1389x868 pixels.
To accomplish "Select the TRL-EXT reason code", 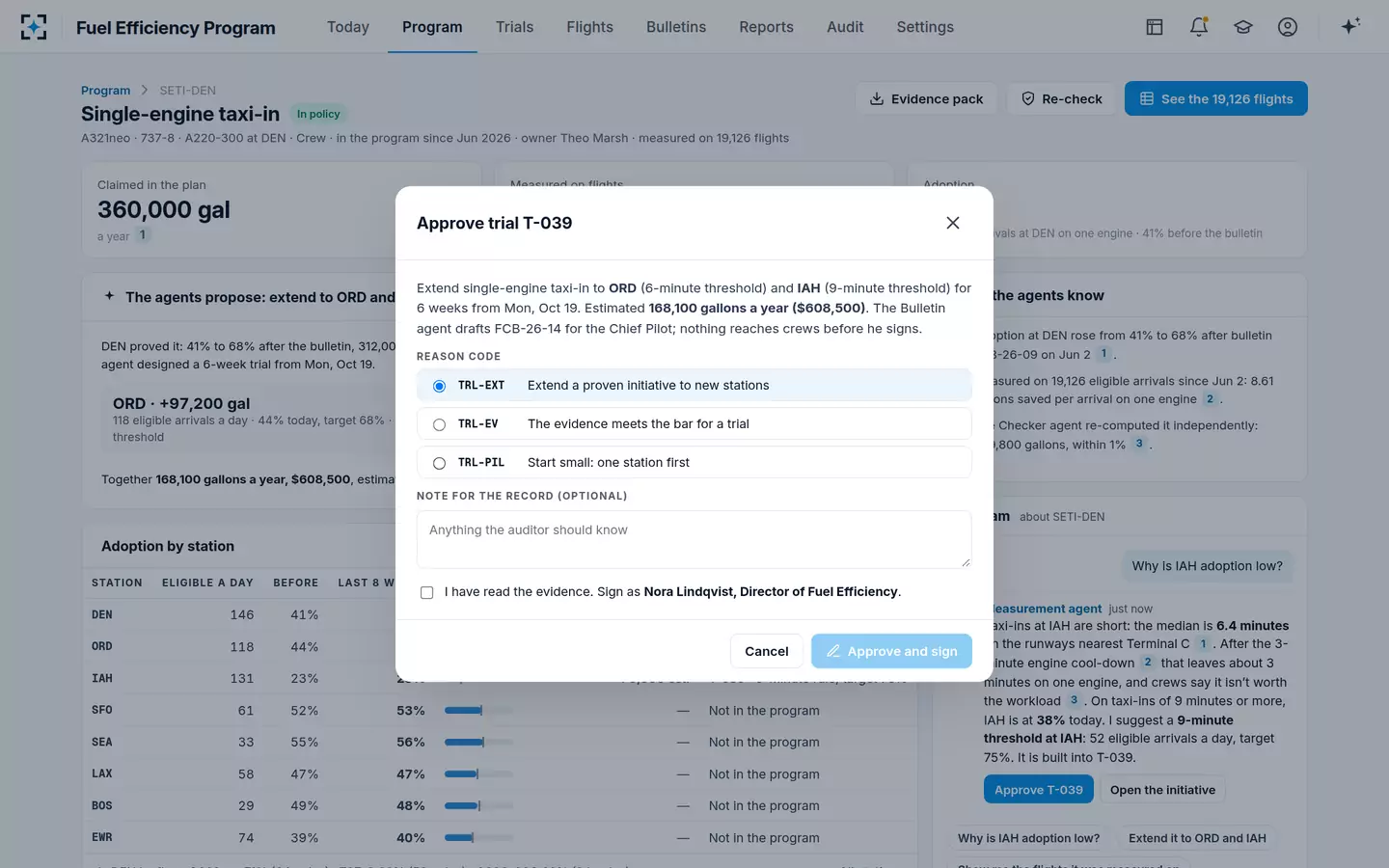I will 694,385.
